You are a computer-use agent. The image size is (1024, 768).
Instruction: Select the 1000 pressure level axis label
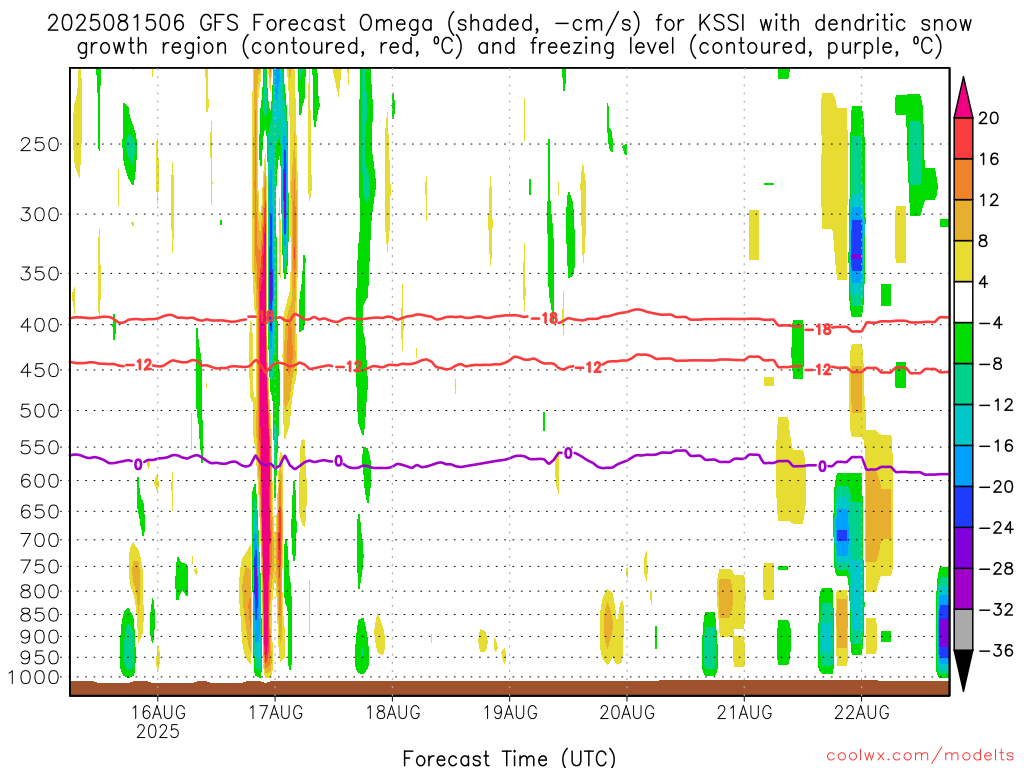pyautogui.click(x=35, y=678)
